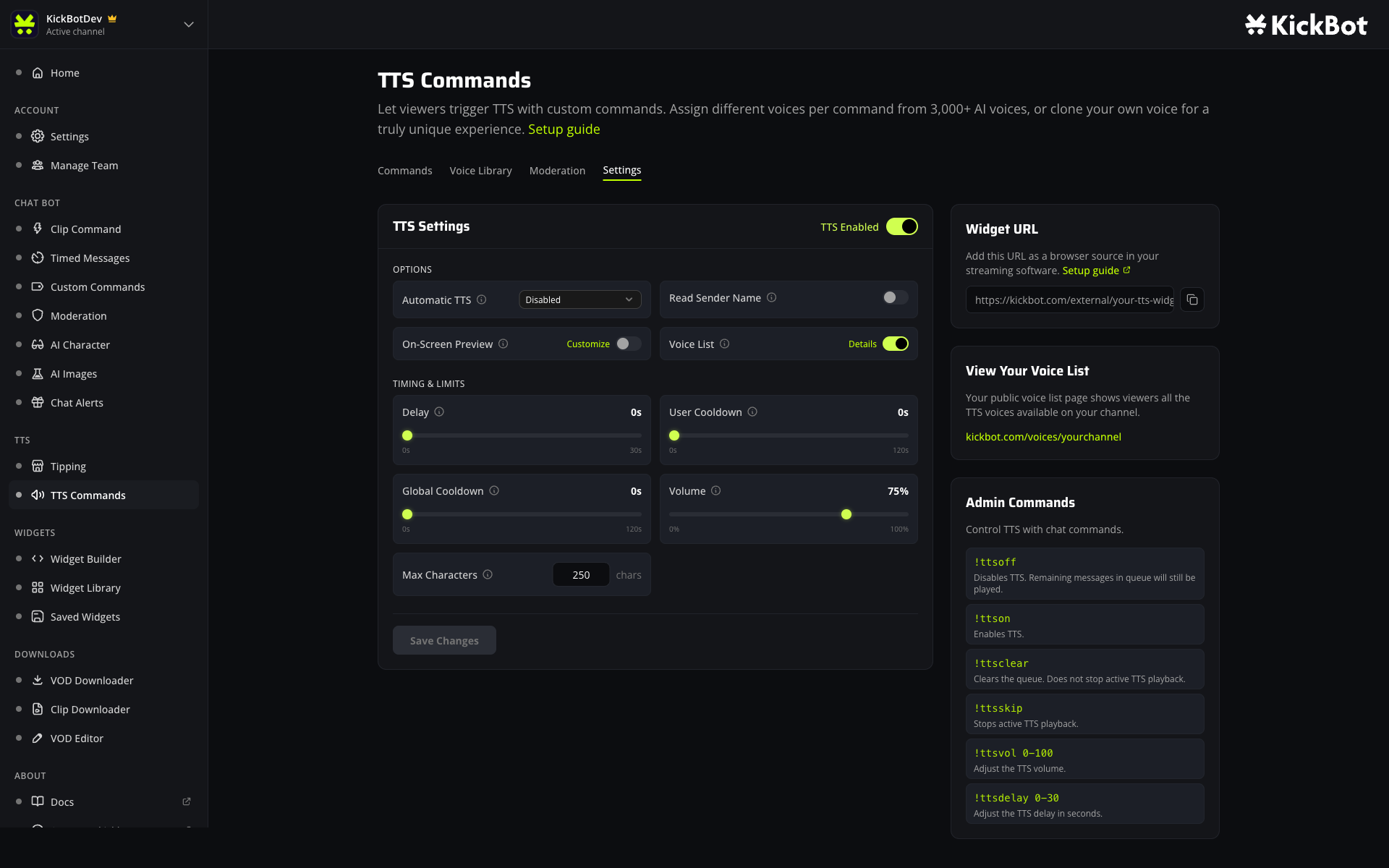Click info icon next to Automatic TTS

coord(482,299)
